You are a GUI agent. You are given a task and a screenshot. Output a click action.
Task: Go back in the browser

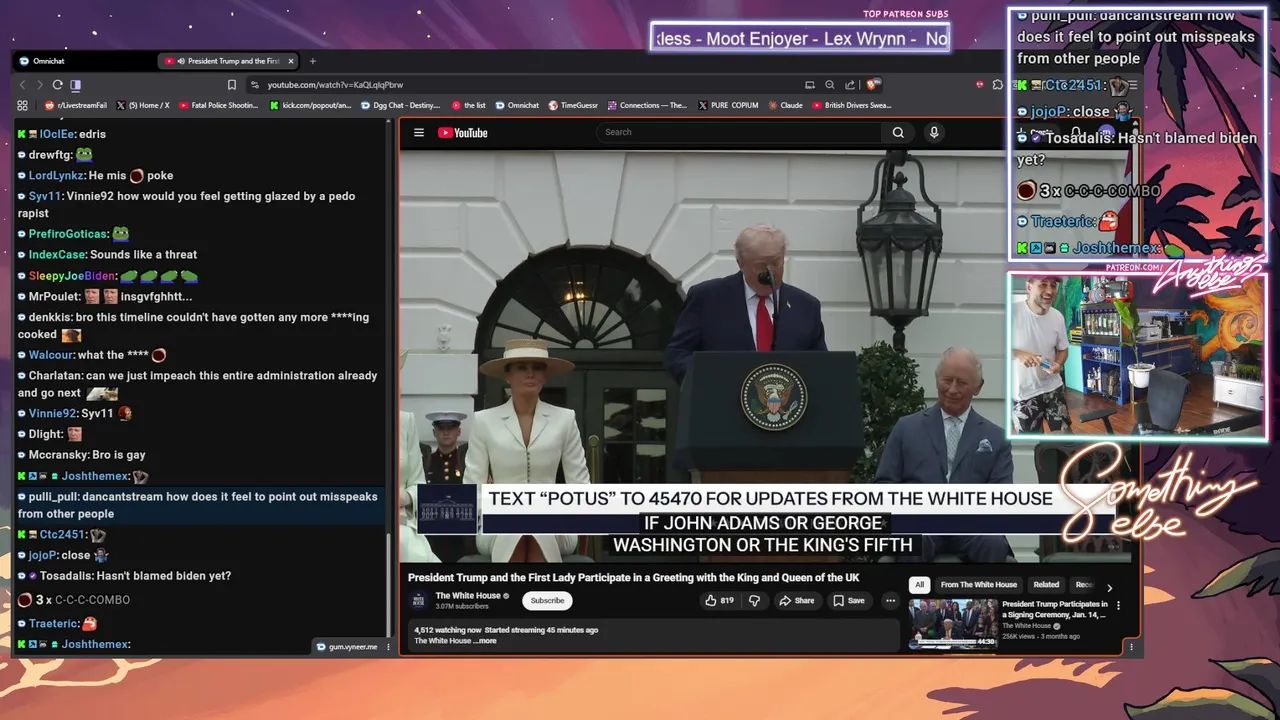[x=24, y=85]
